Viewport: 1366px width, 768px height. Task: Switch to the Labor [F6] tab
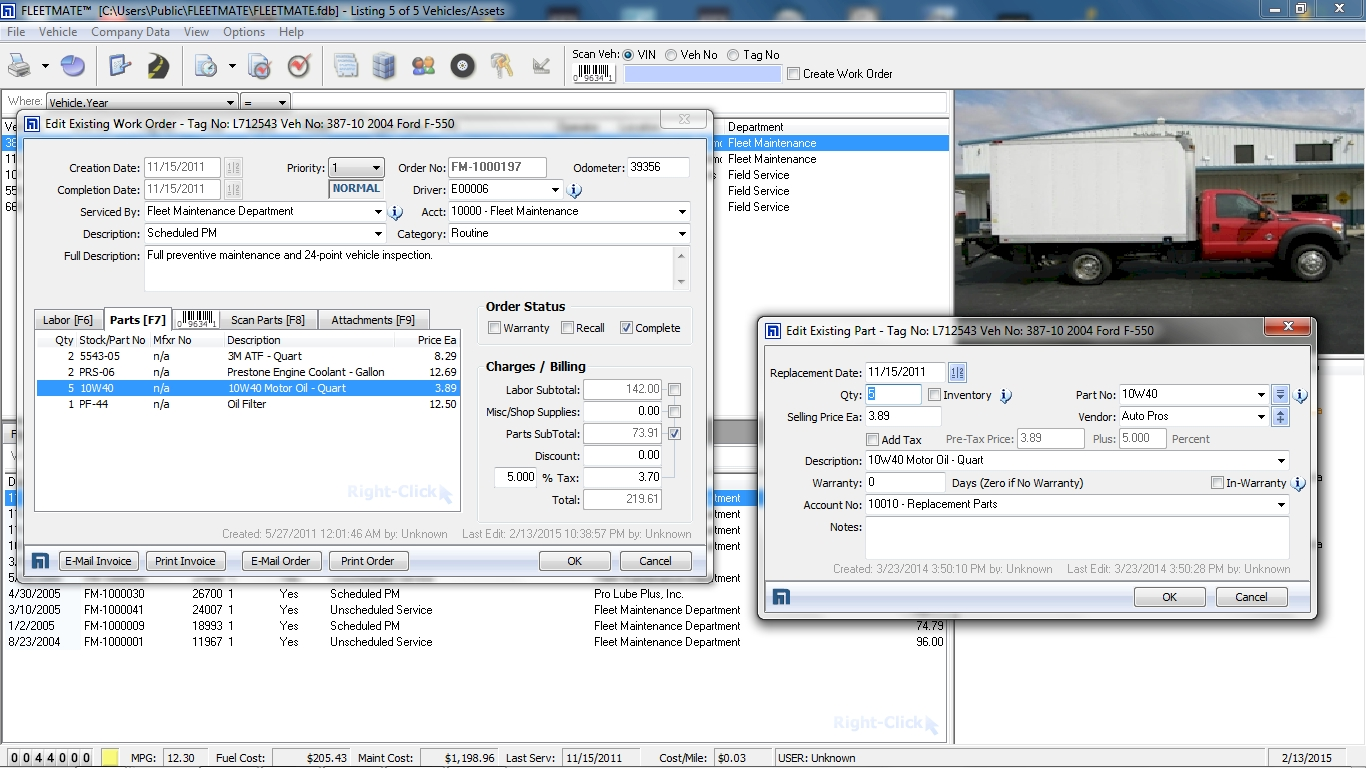click(x=68, y=319)
